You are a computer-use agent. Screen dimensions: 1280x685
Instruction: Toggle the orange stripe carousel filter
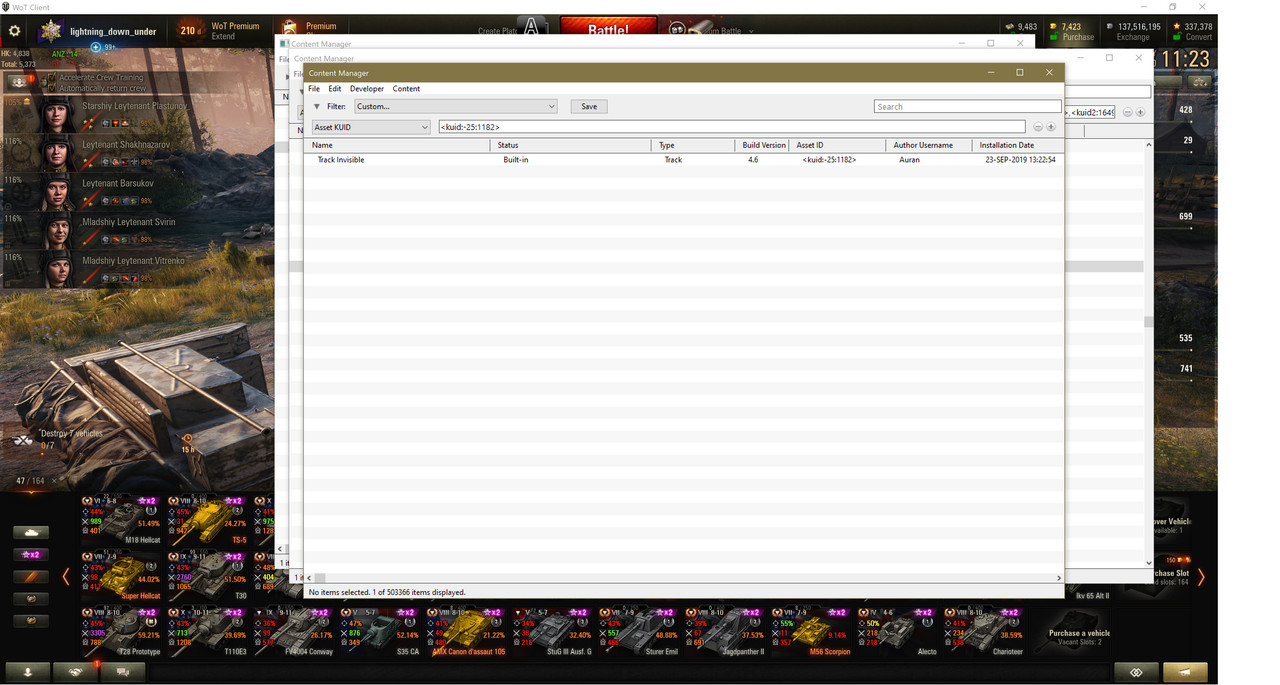click(x=31, y=577)
